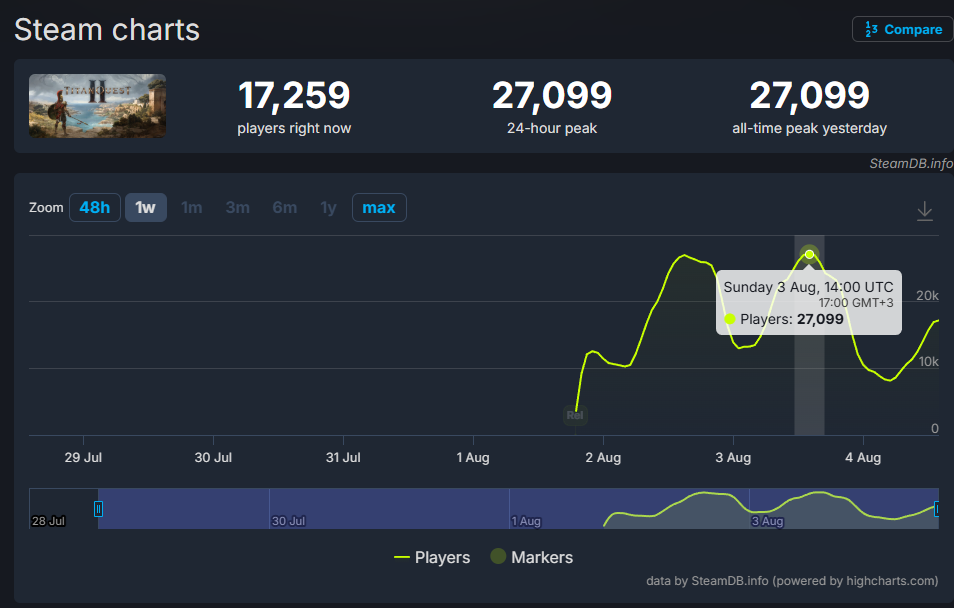The height and width of the screenshot is (608, 954).
Task: Click the highlighted peak data point
Action: click(x=809, y=254)
